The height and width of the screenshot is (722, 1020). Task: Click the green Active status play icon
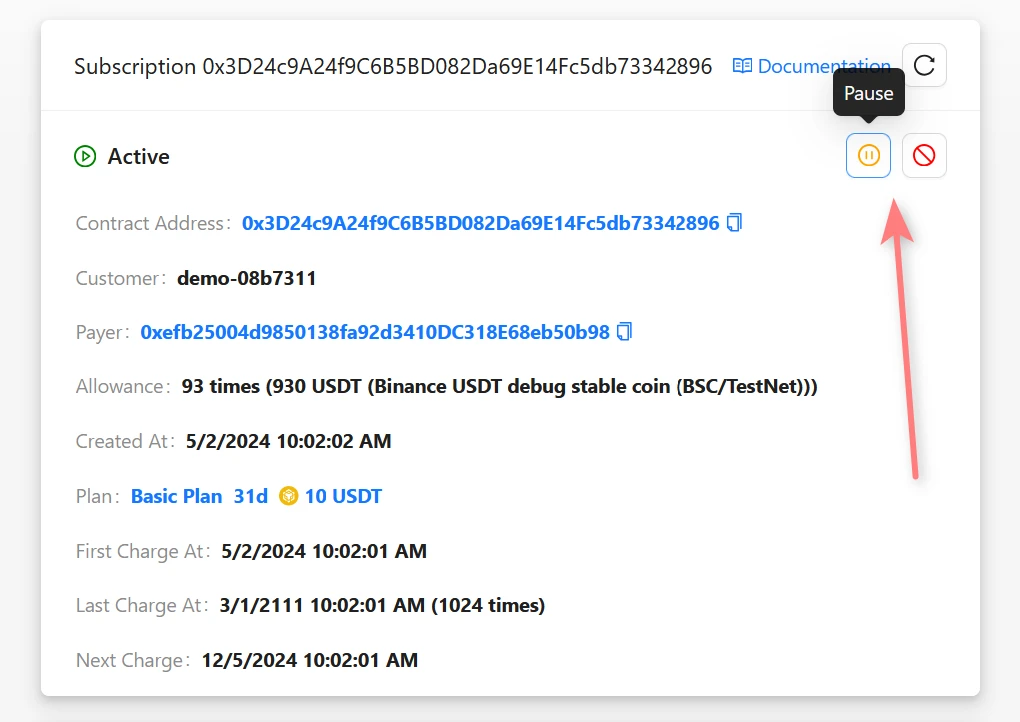[85, 157]
